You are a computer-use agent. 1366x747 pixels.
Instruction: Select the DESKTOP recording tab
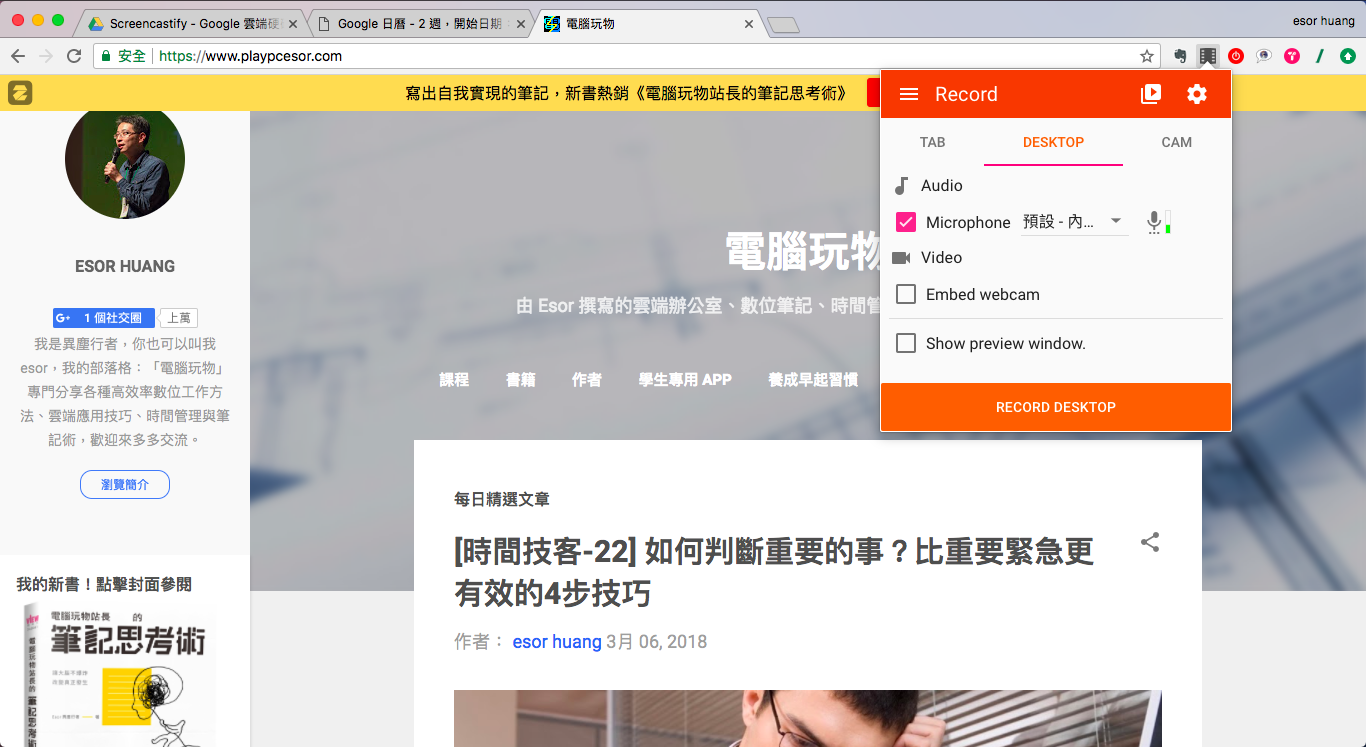tap(1053, 142)
